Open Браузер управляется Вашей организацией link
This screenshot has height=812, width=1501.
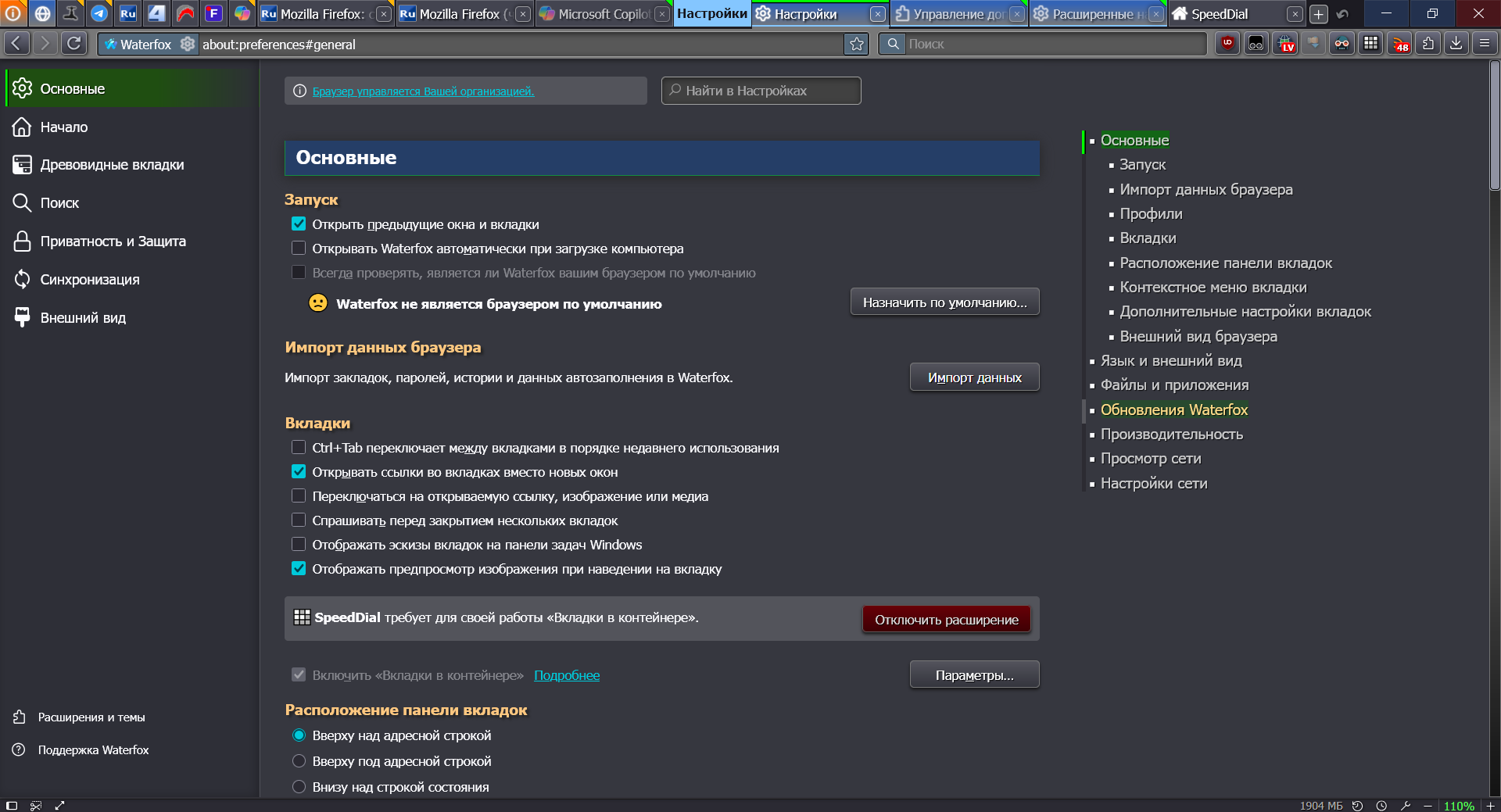point(423,91)
